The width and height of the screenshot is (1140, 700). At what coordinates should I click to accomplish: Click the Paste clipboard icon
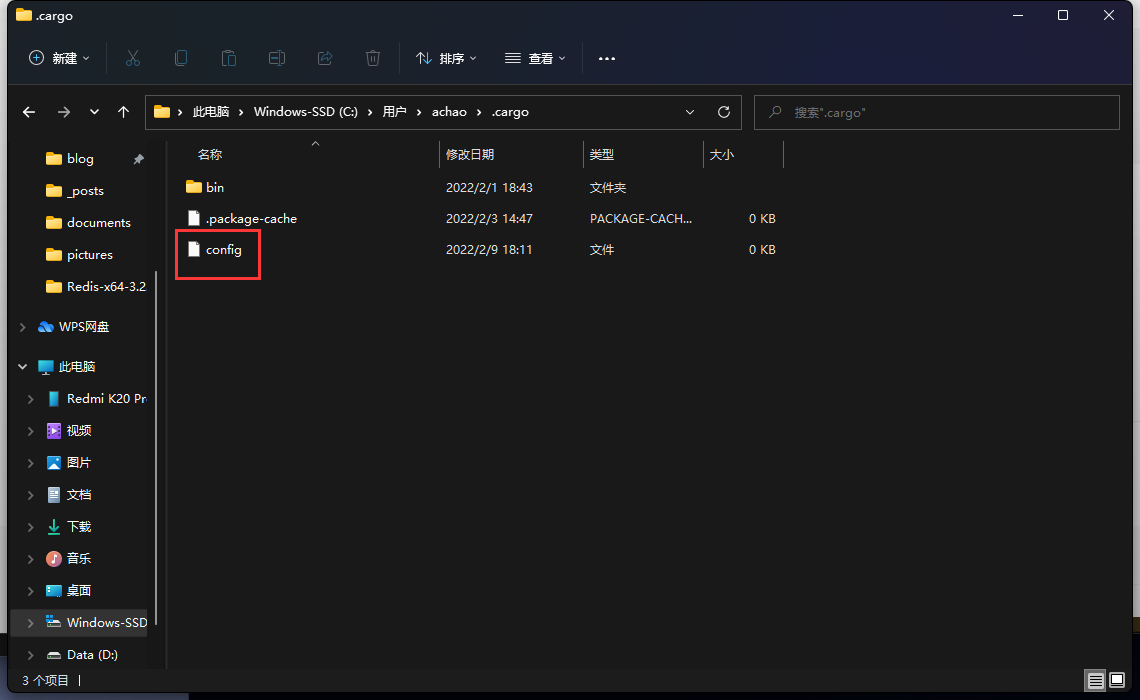tap(229, 58)
